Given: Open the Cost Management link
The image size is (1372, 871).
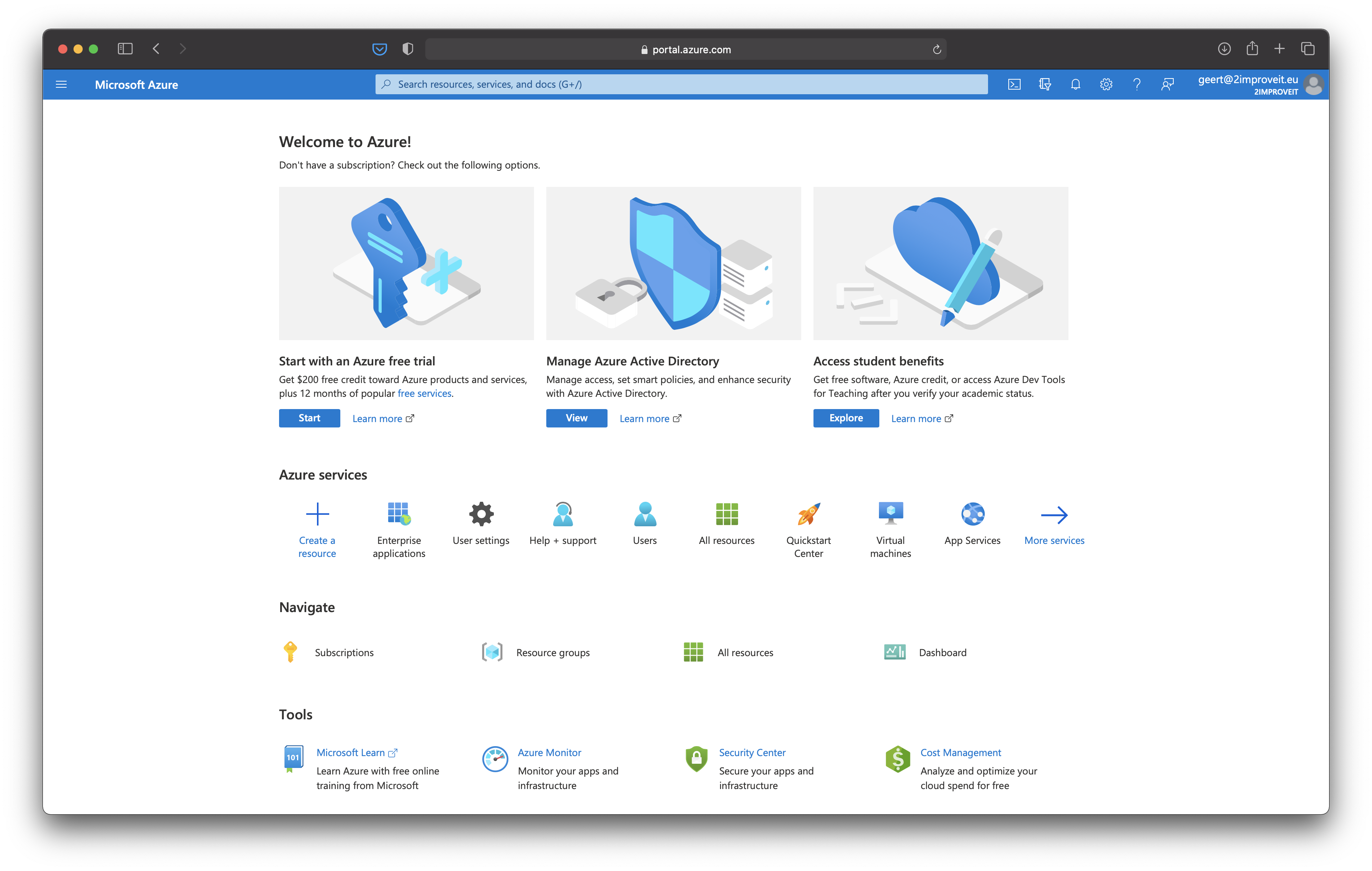Looking at the screenshot, I should click(x=960, y=752).
